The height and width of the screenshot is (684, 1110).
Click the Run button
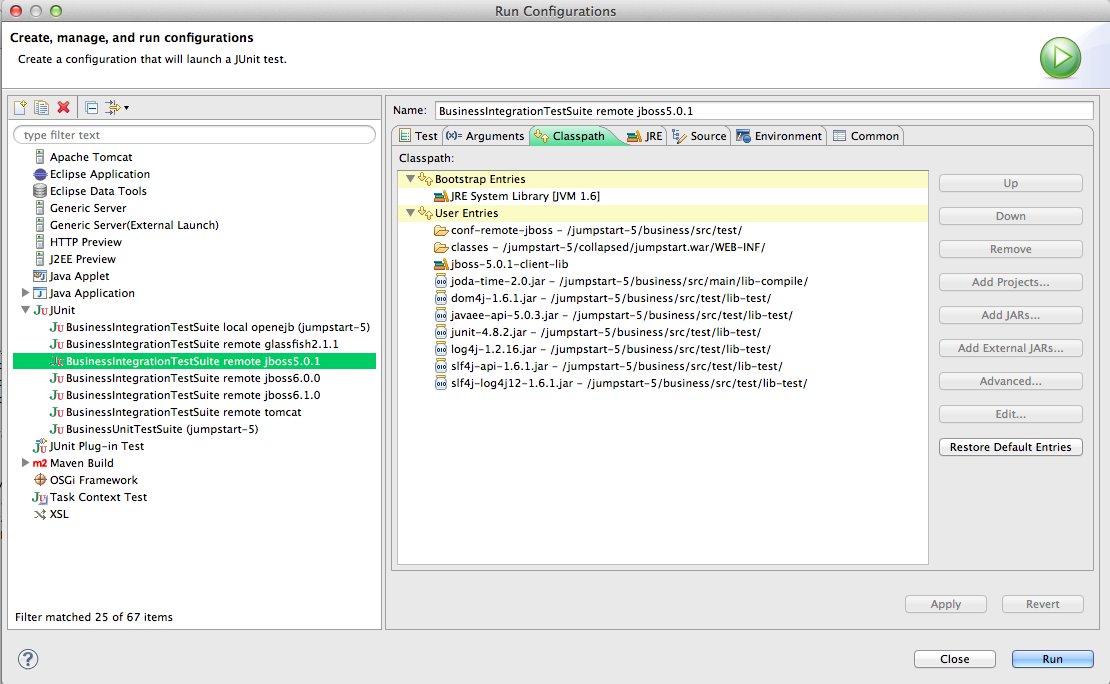tap(1053, 659)
